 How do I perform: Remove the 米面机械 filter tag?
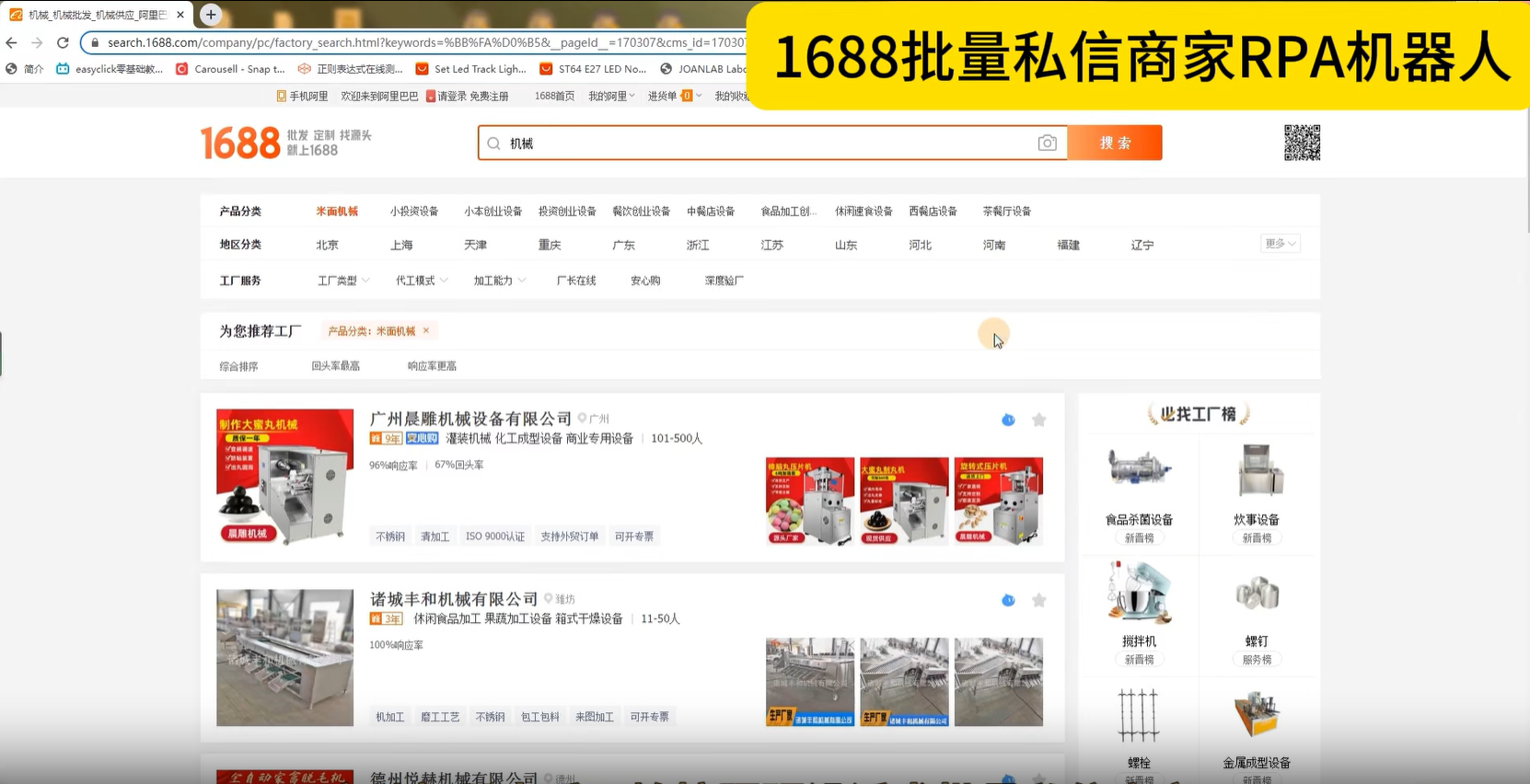(x=425, y=330)
